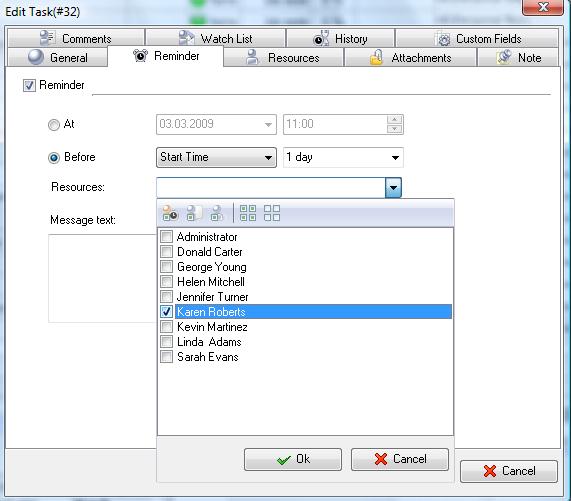Open the 1 day interval dropdown
Screen dimensions: 571x501
click(x=343, y=157)
